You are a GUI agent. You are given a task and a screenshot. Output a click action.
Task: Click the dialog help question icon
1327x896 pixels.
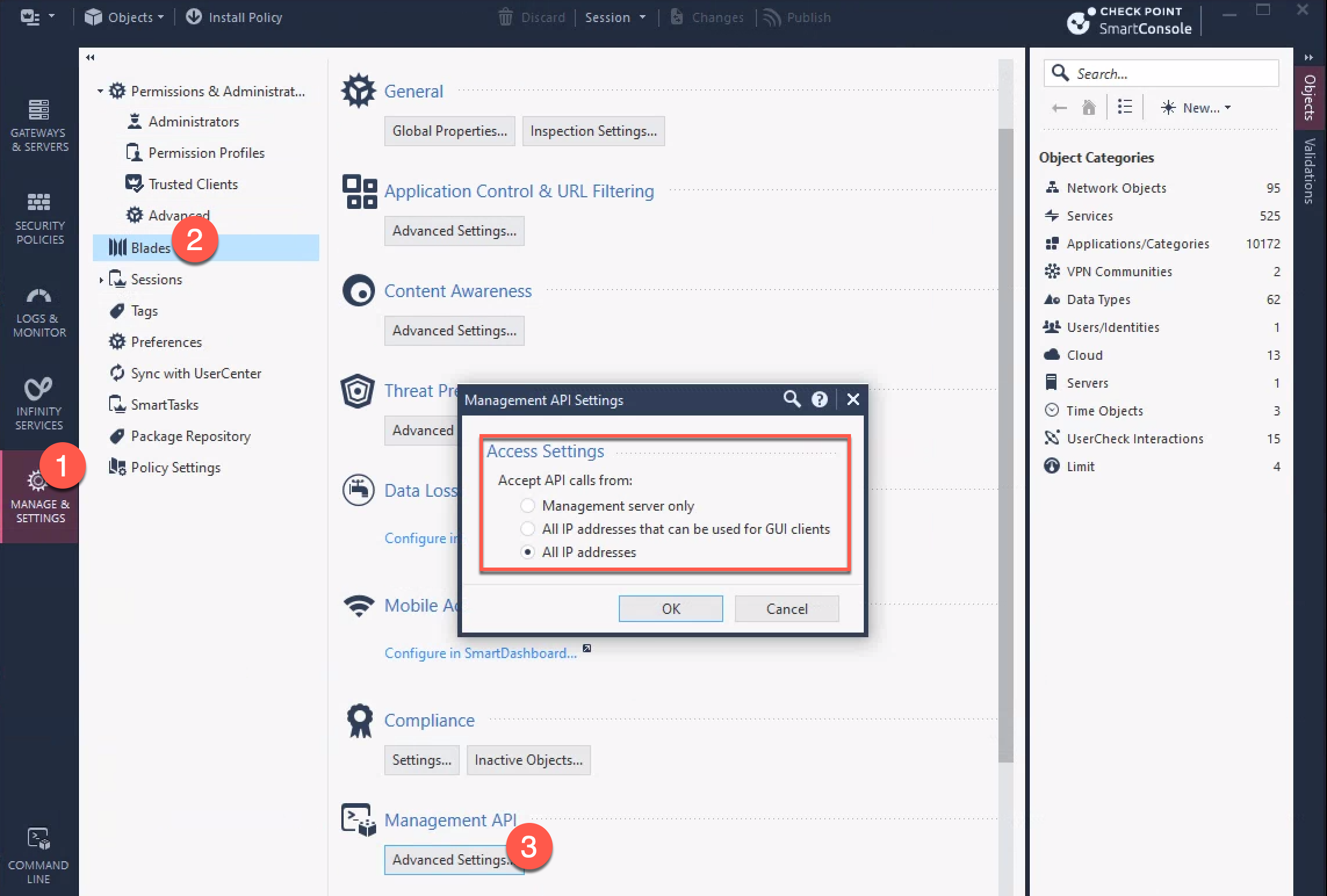[x=819, y=399]
